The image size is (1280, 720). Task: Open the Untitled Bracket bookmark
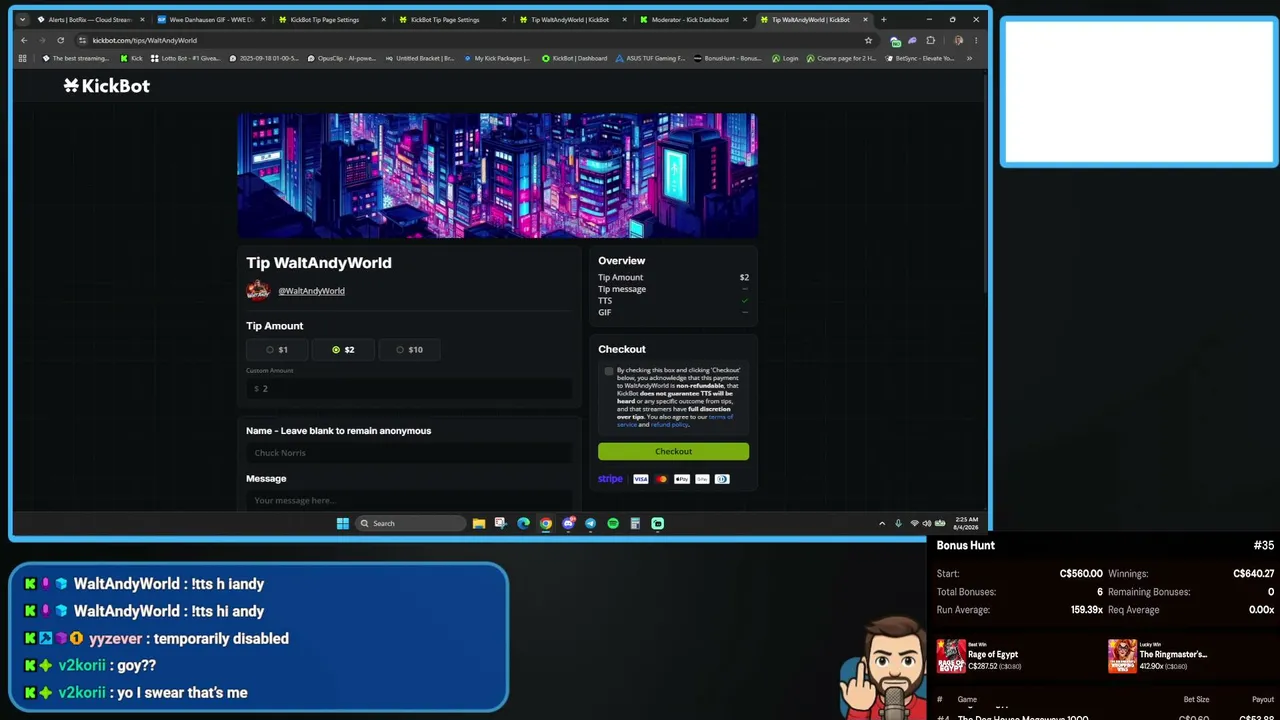click(419, 58)
